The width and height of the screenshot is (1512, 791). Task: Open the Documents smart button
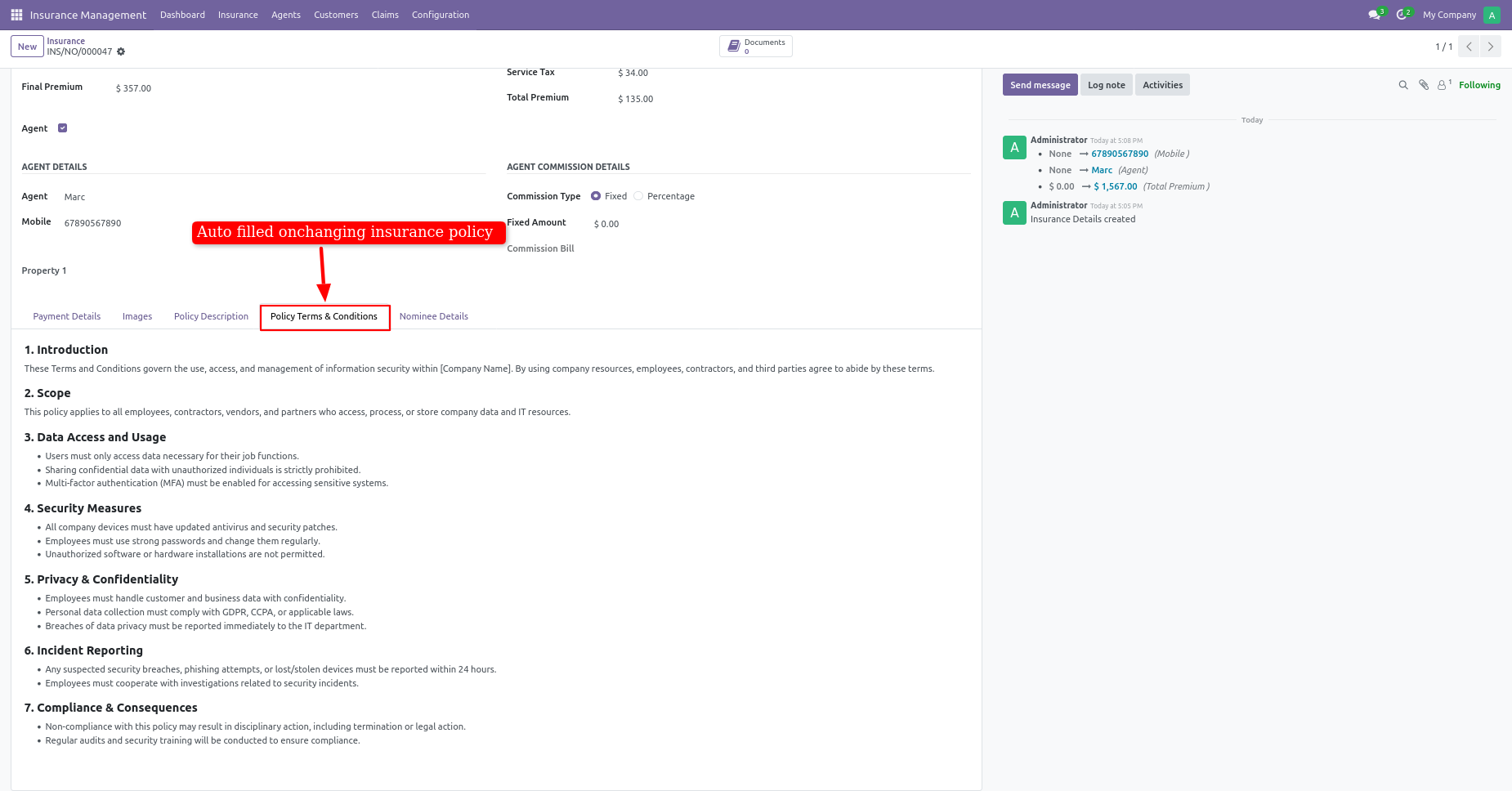coord(756,46)
